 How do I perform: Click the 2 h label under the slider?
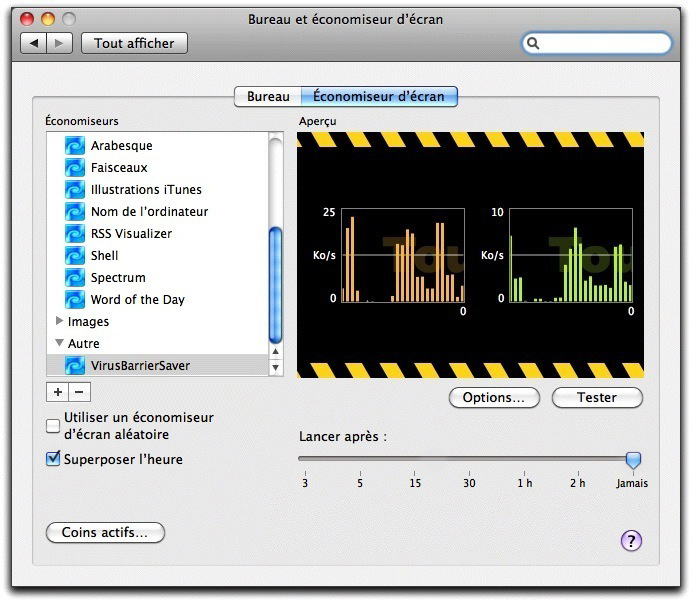click(577, 483)
